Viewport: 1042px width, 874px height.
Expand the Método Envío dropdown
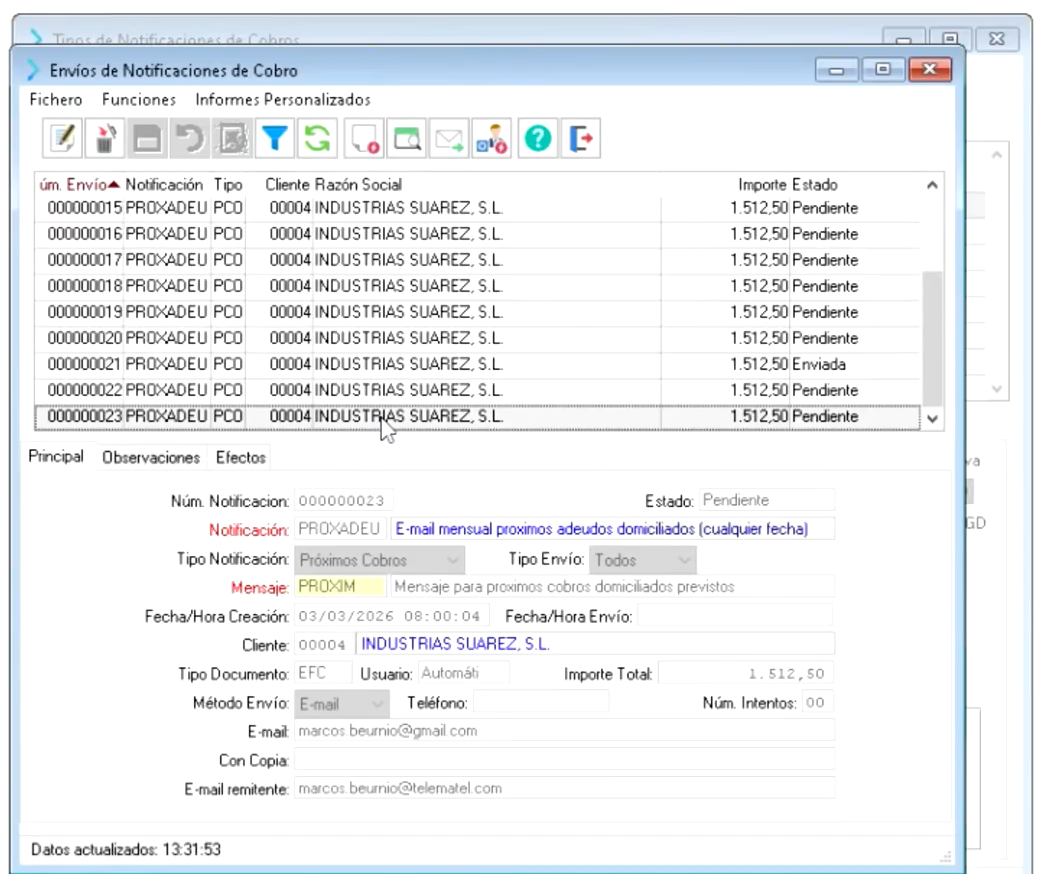point(377,704)
